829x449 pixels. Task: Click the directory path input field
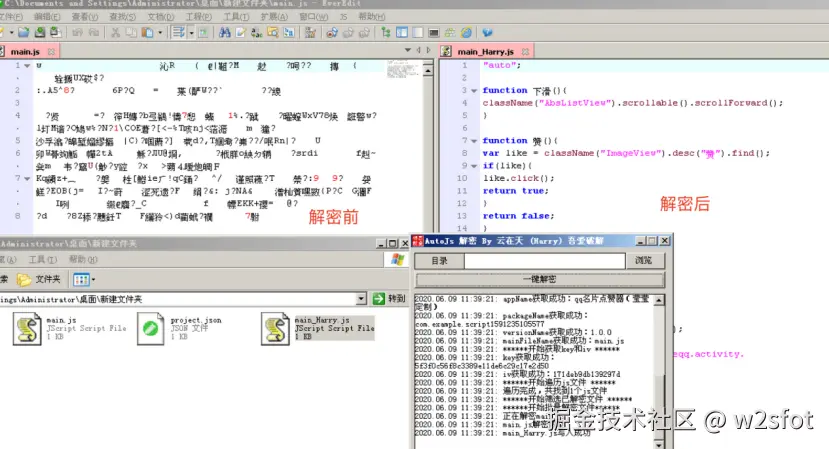coord(545,260)
